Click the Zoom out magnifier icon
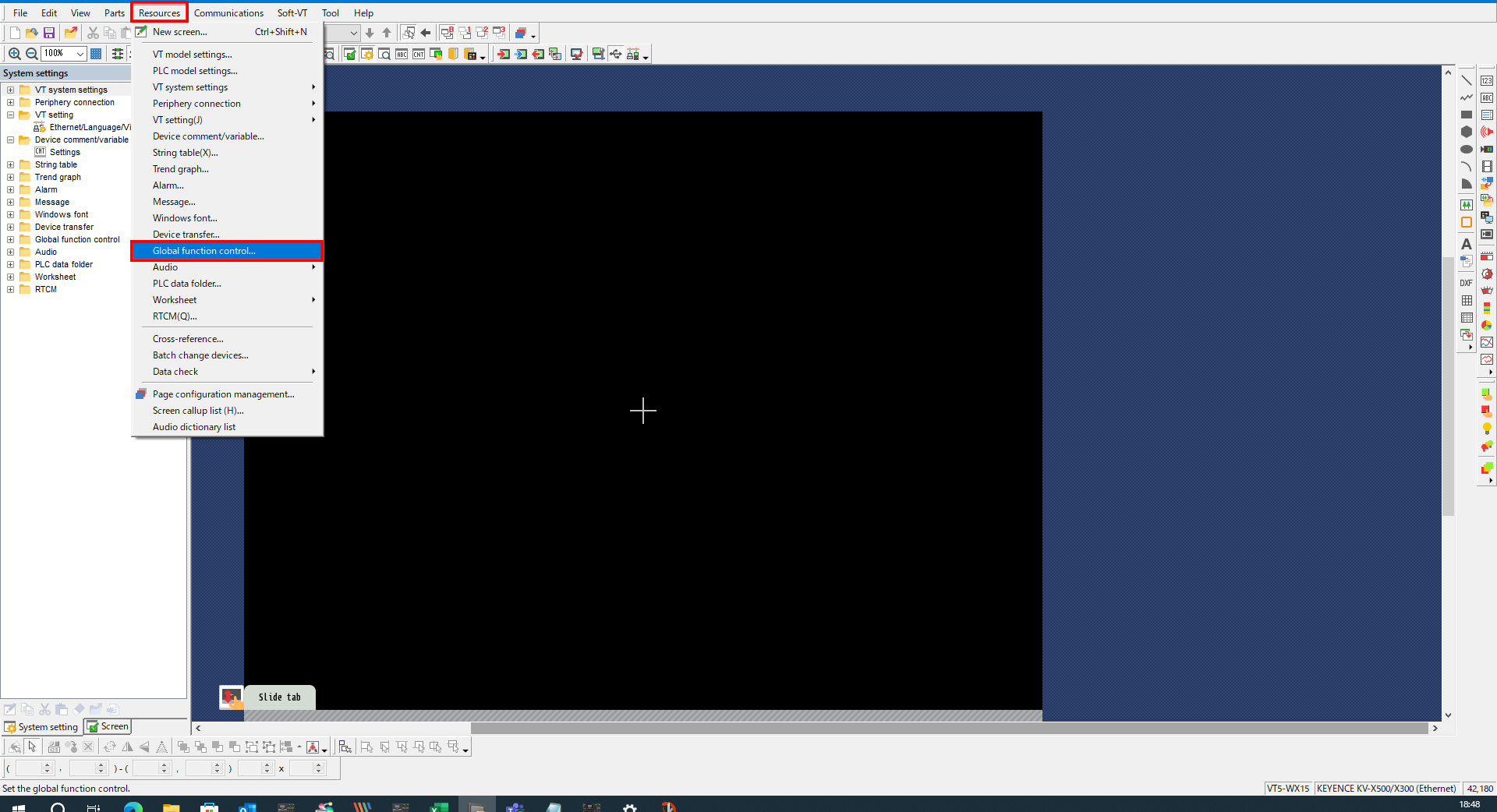The width and height of the screenshot is (1497, 812). (32, 54)
